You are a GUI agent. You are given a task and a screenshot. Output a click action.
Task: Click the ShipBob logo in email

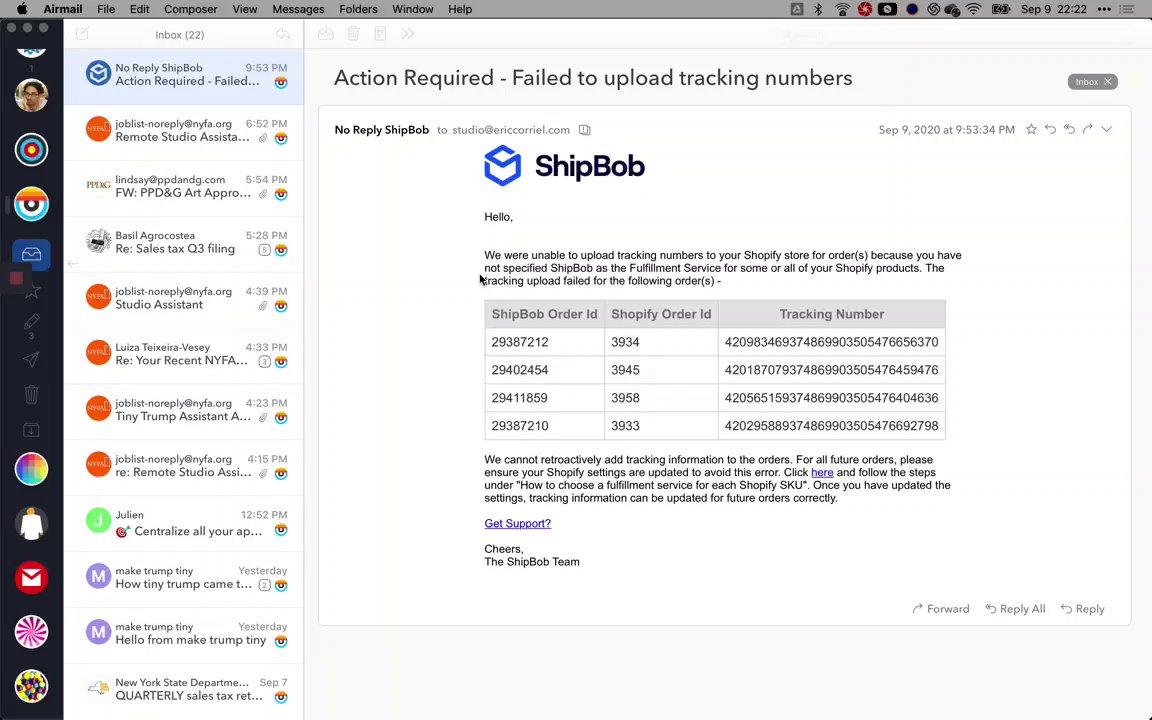point(564,166)
